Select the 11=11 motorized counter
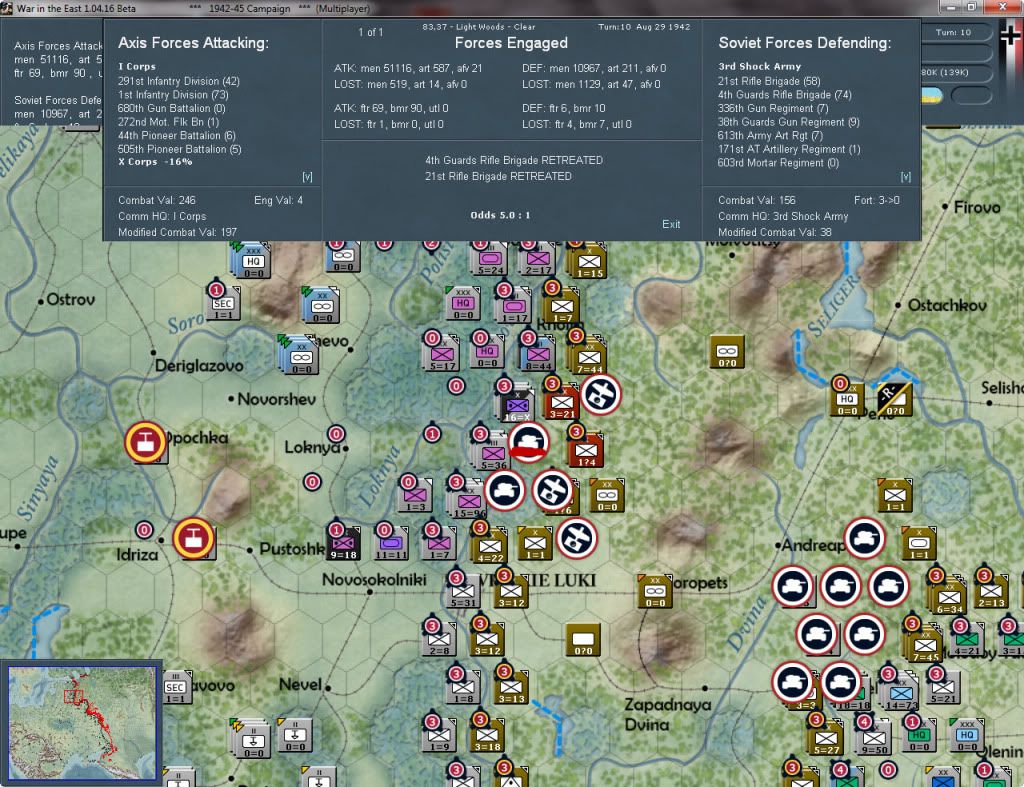The width and height of the screenshot is (1024, 787). point(391,544)
